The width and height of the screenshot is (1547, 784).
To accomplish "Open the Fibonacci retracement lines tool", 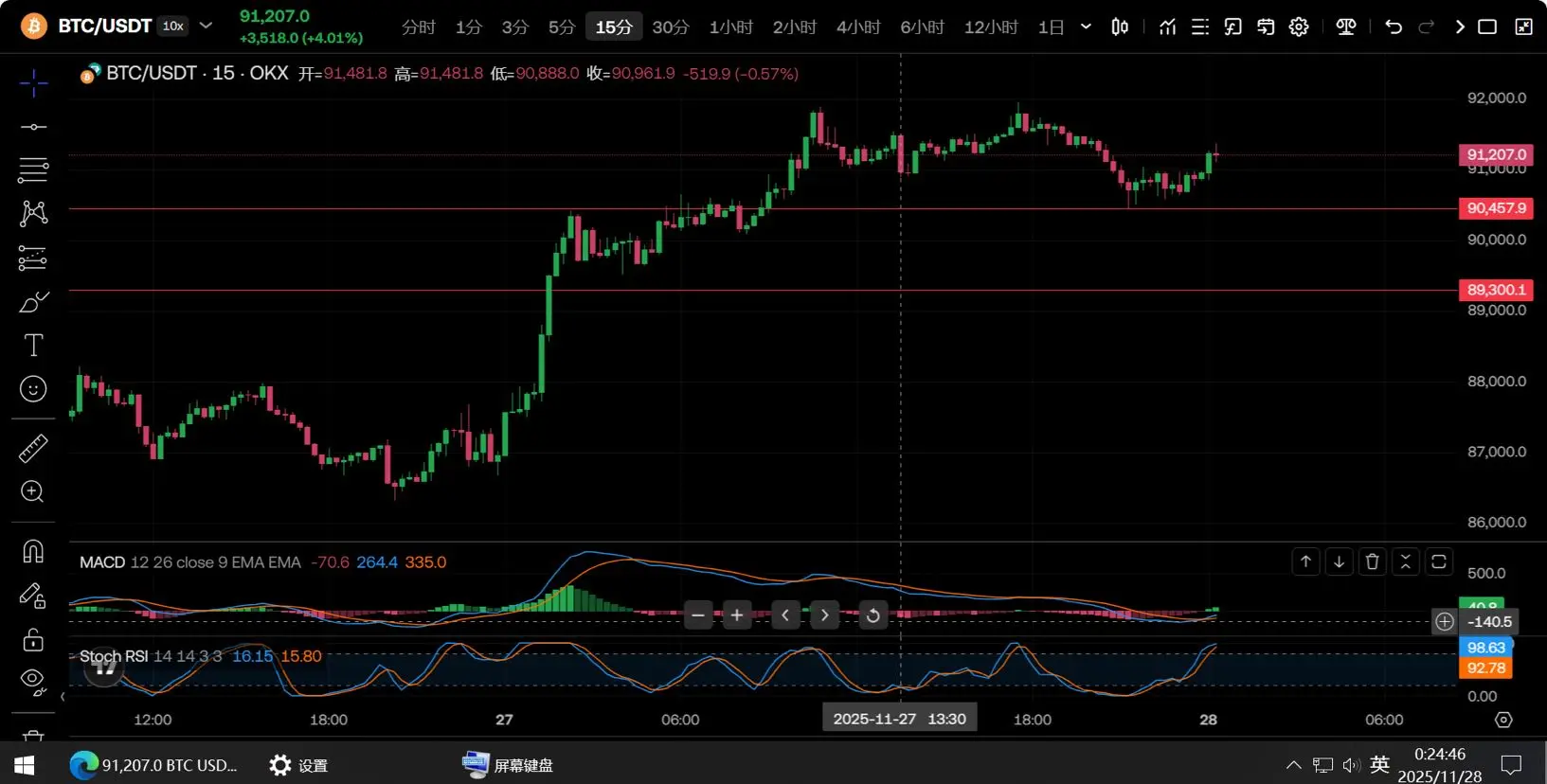I will tap(33, 170).
